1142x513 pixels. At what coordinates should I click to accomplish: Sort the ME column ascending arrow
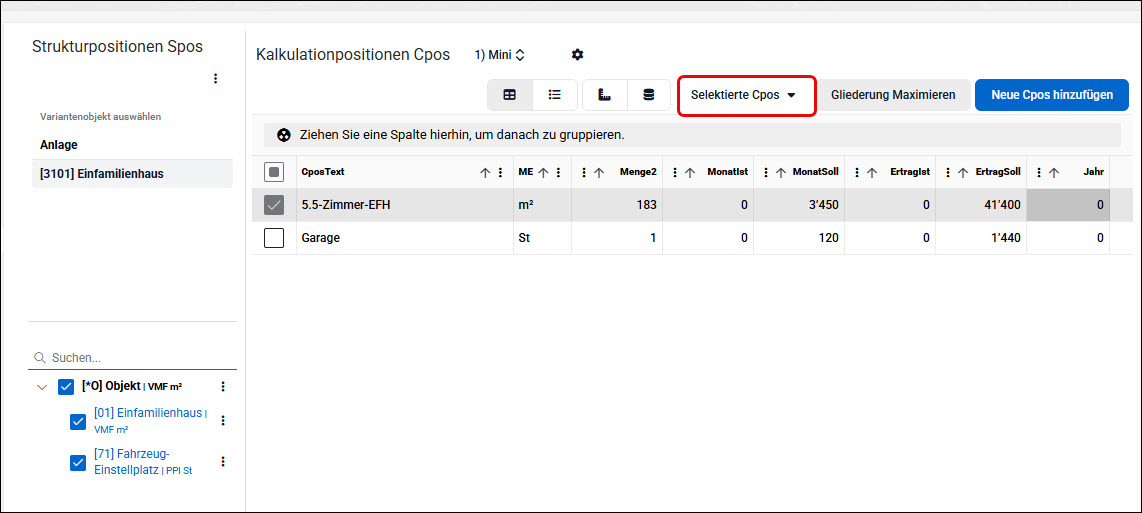coord(543,173)
